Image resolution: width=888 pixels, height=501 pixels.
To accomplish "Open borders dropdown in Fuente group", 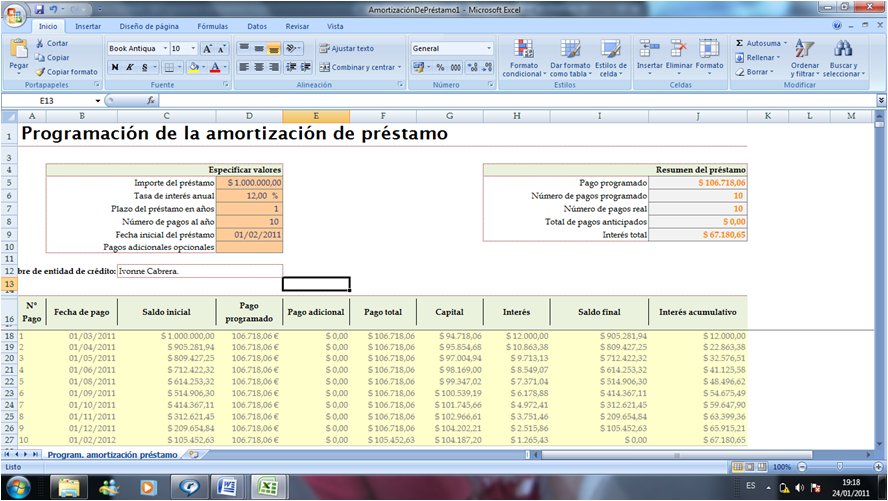I will point(179,67).
